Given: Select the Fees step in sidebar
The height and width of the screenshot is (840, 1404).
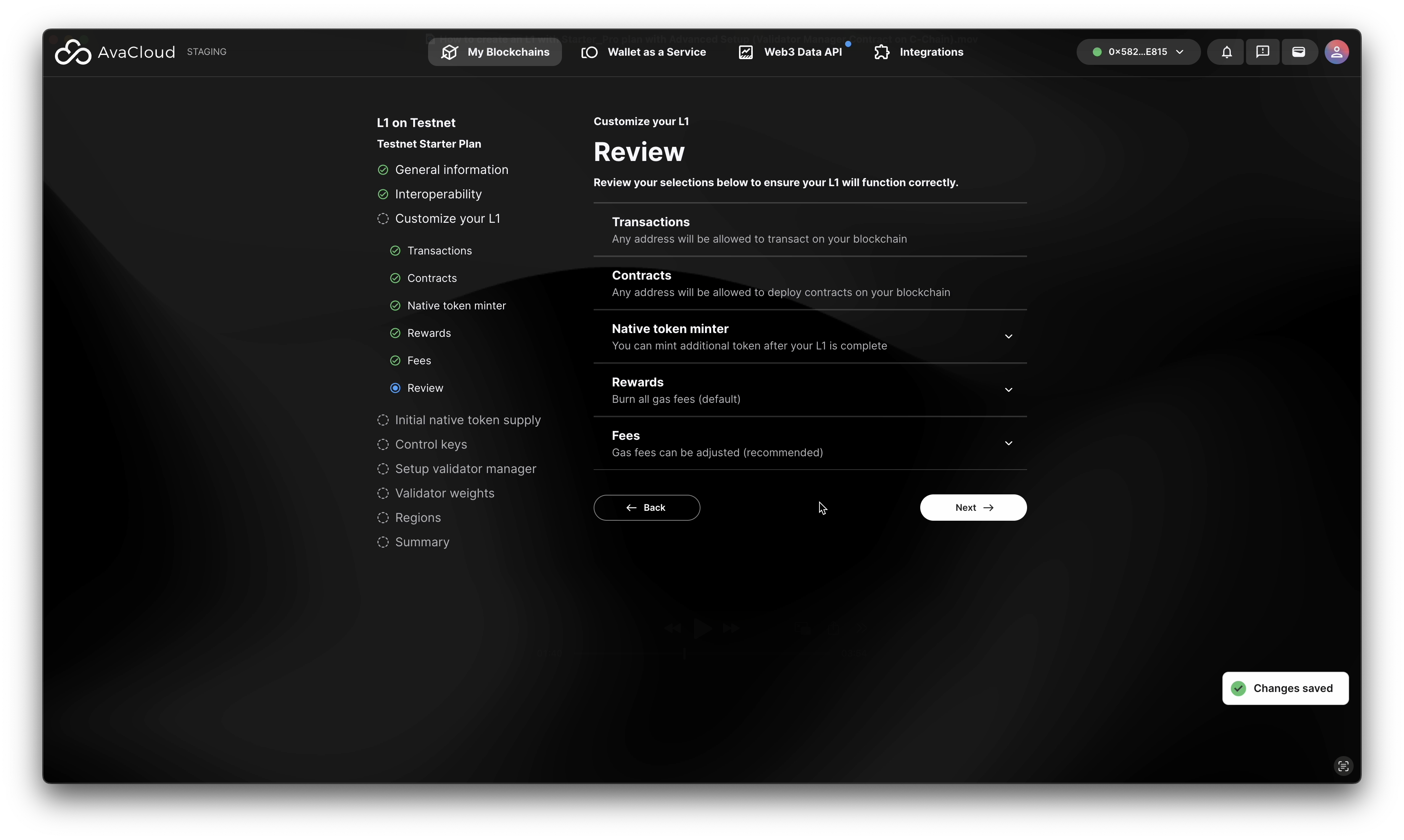Looking at the screenshot, I should [419, 360].
